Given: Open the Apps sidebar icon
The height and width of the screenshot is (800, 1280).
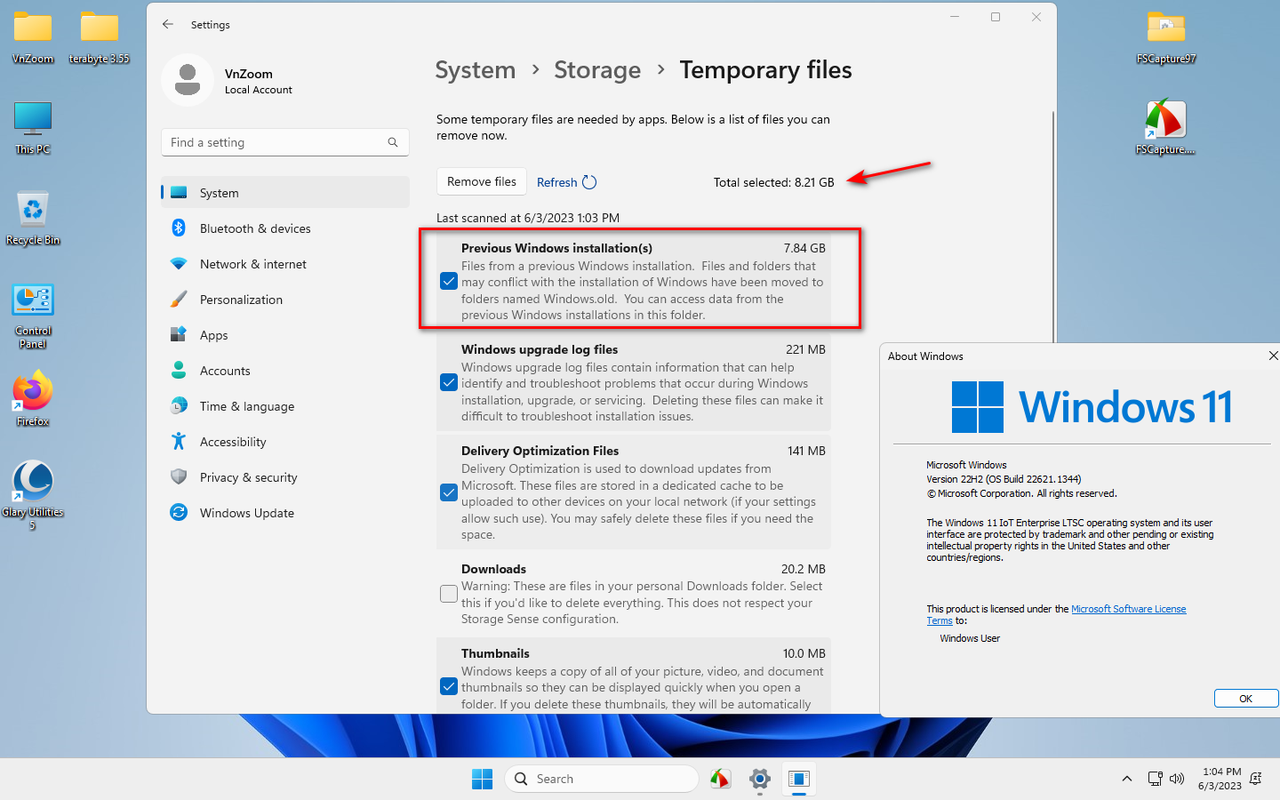Looking at the screenshot, I should click(178, 335).
